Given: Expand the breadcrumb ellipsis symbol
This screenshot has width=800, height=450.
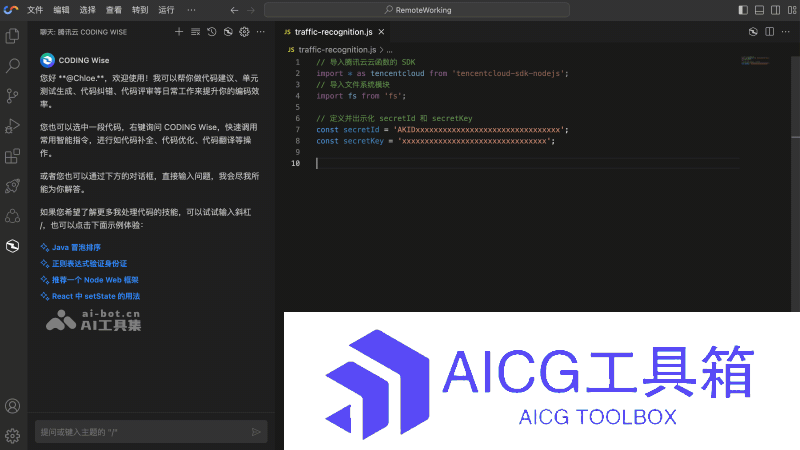Looking at the screenshot, I should [389, 49].
